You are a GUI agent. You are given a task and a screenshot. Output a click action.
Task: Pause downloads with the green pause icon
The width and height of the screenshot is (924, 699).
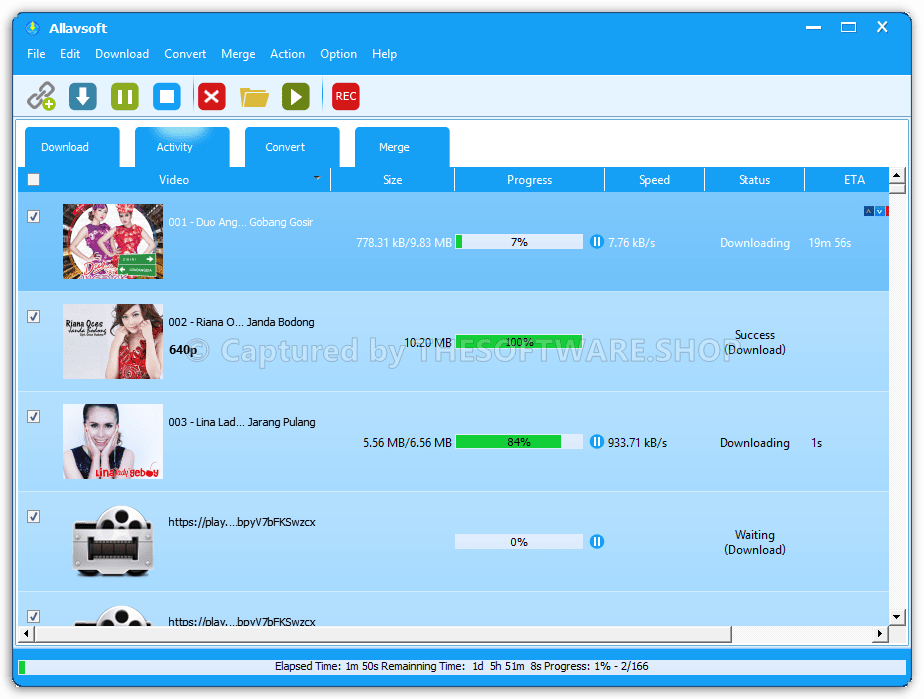(125, 97)
